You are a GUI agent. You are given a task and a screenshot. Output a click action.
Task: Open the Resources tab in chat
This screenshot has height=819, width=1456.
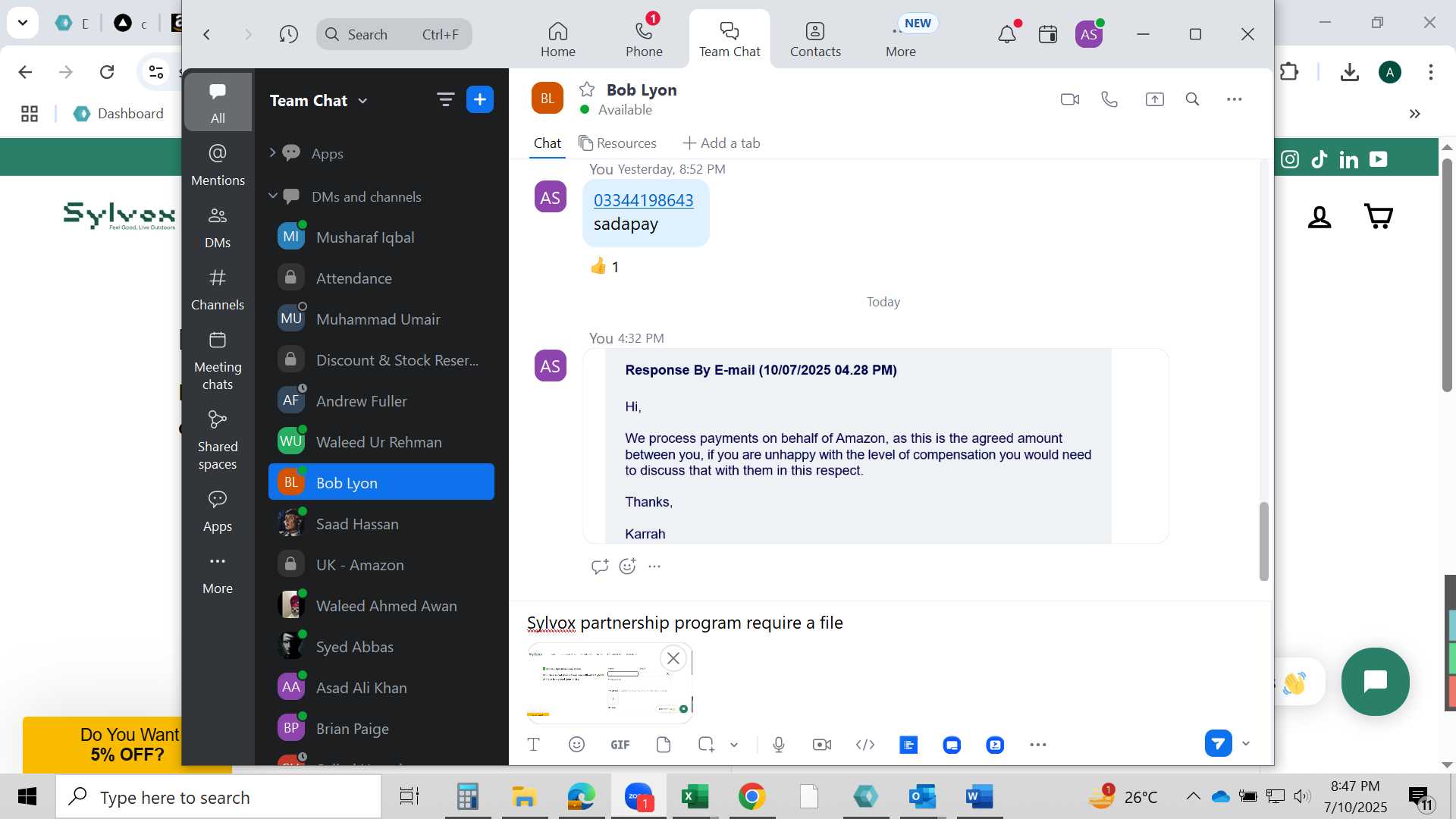click(617, 143)
